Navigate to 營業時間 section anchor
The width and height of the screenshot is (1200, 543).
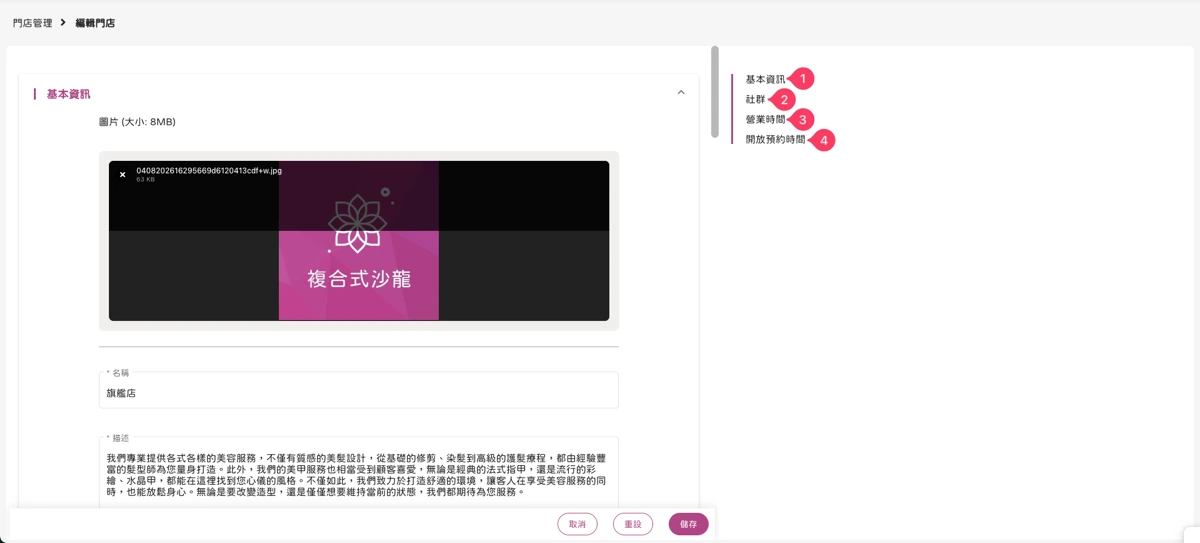click(x=765, y=119)
